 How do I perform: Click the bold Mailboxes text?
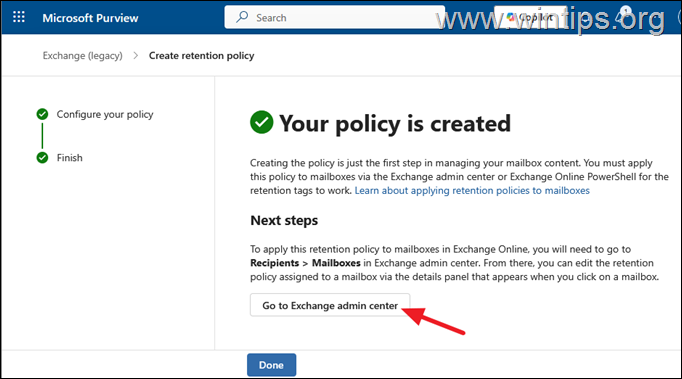click(x=336, y=263)
